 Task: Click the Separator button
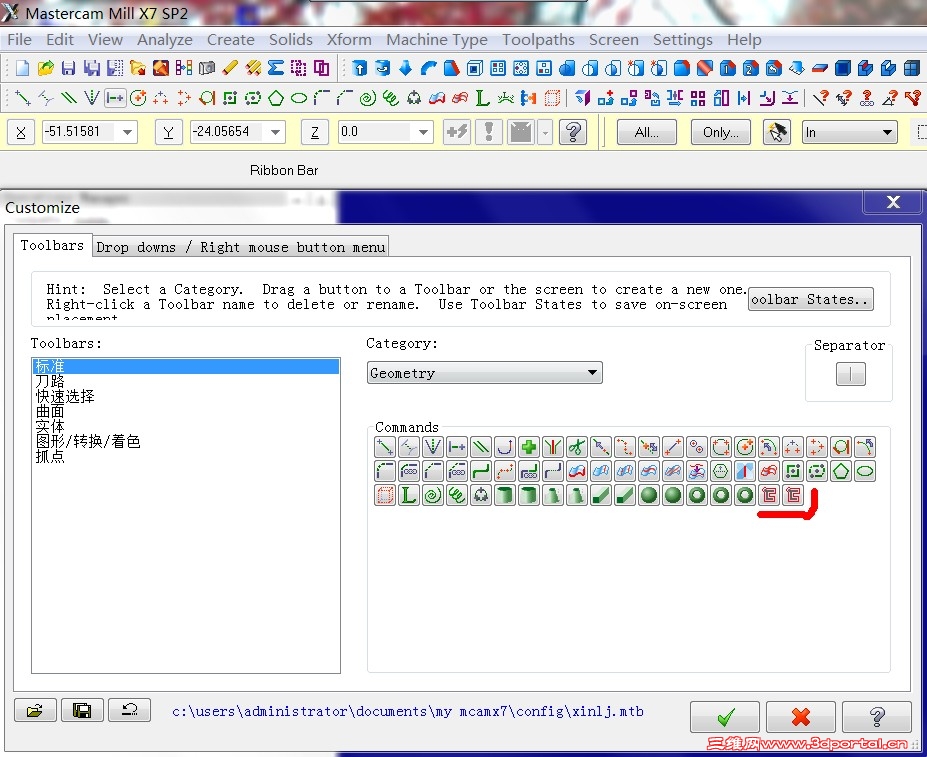tap(851, 374)
